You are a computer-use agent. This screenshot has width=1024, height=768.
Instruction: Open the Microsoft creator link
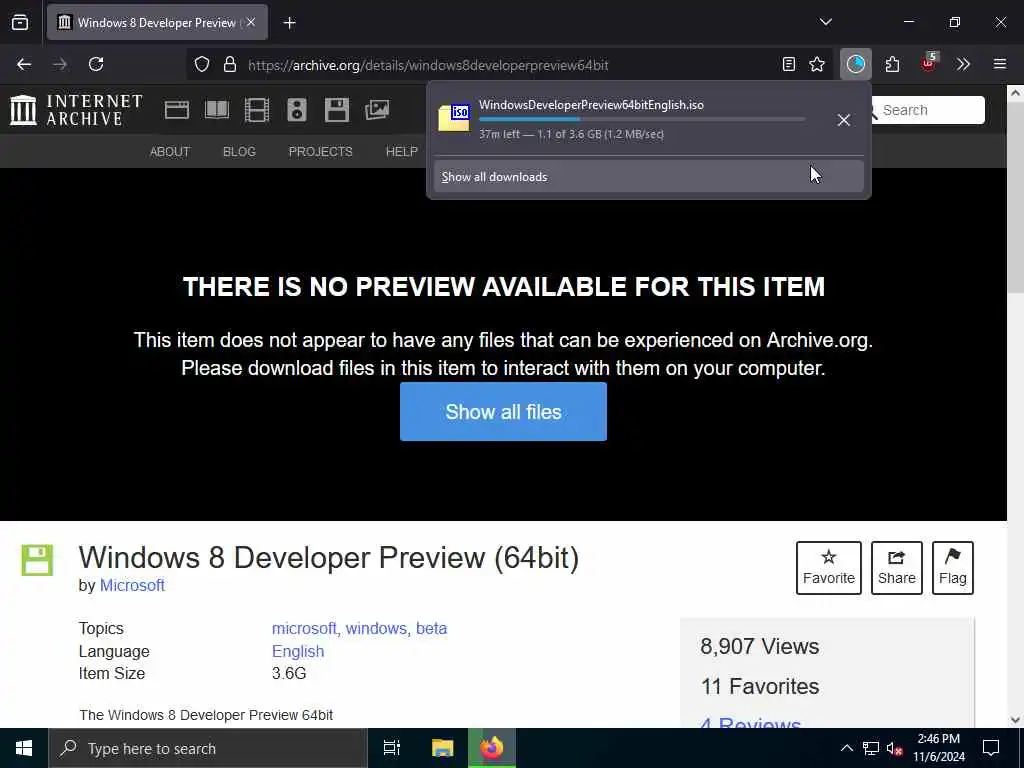click(132, 585)
